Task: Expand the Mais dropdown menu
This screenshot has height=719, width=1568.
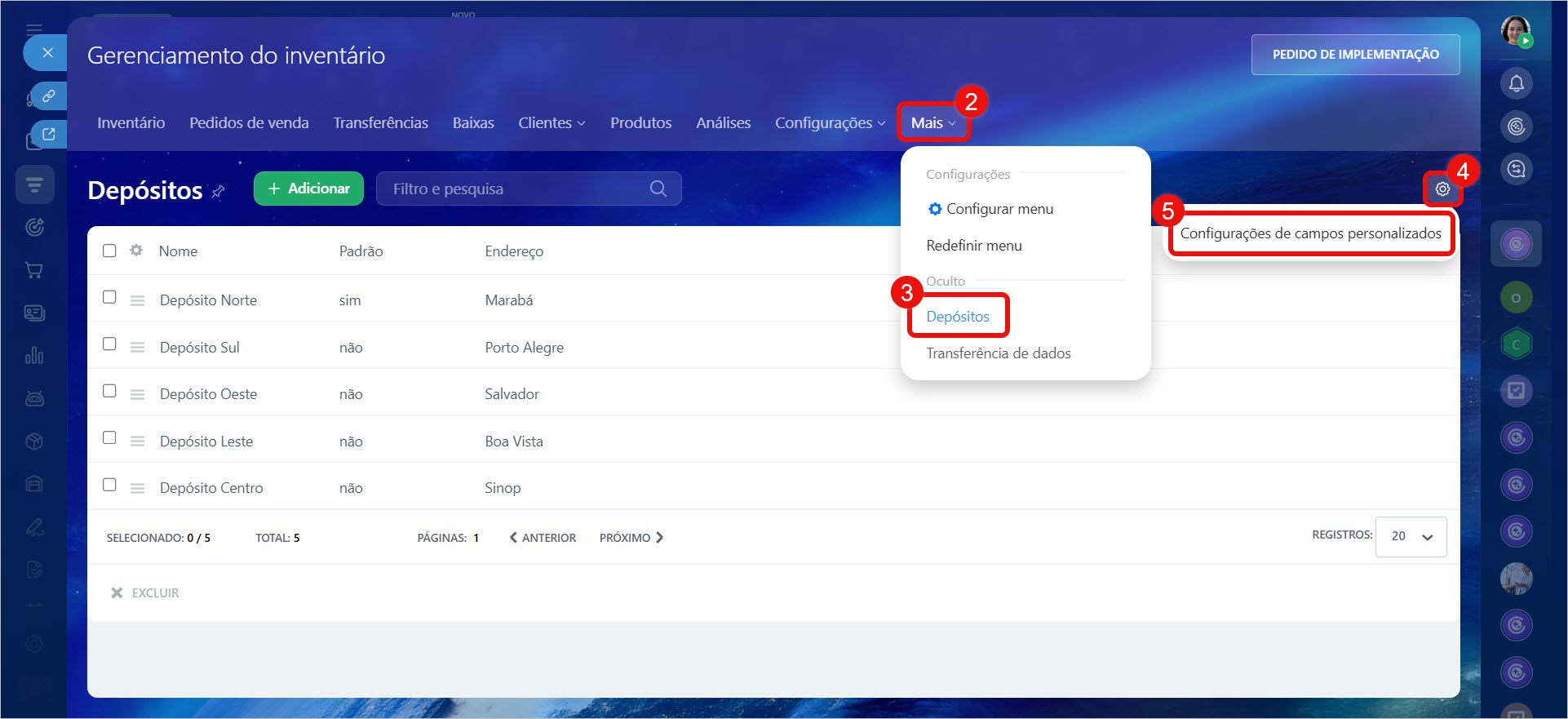Action: (x=932, y=123)
